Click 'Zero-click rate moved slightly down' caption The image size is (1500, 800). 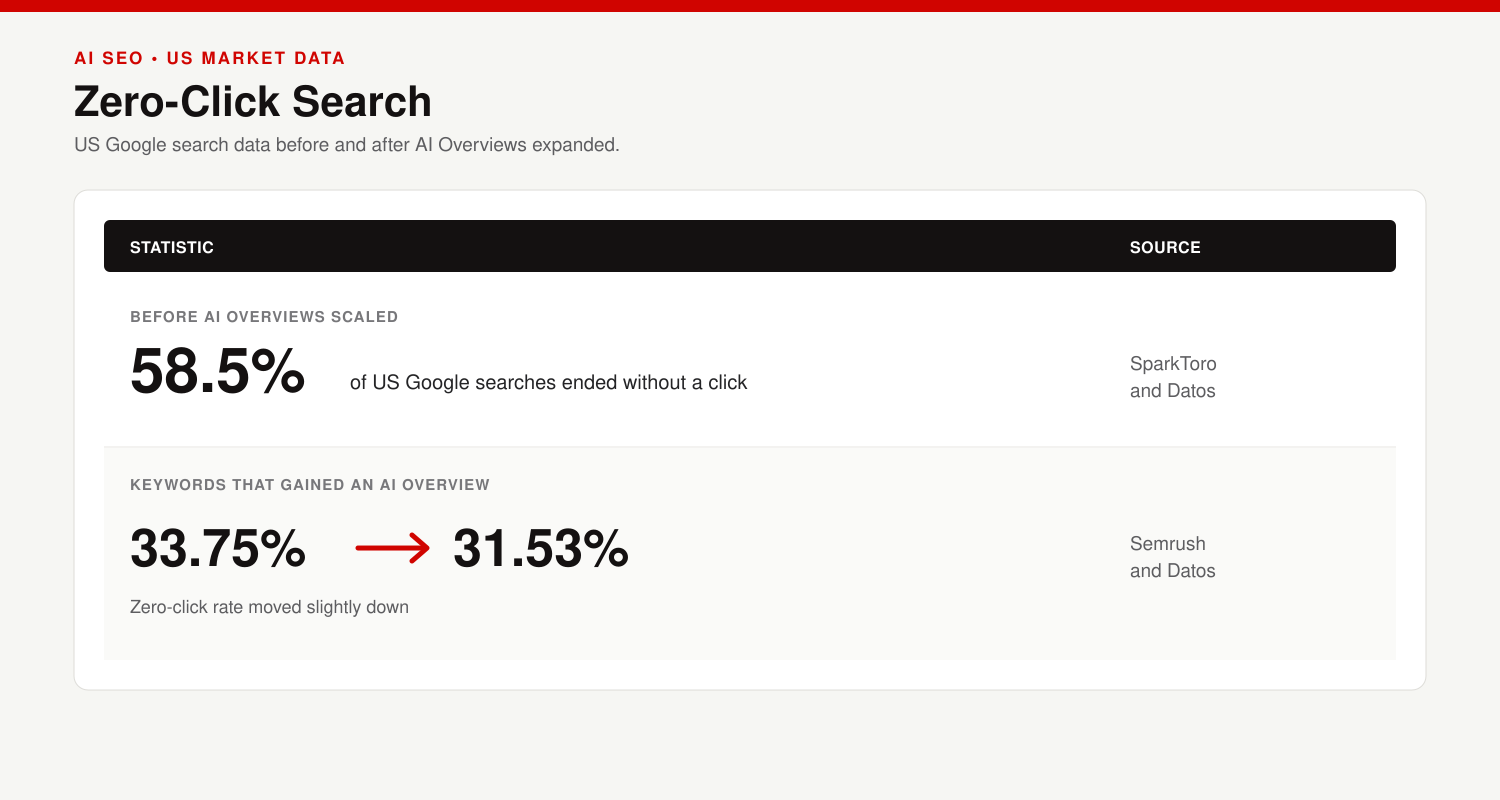point(269,607)
